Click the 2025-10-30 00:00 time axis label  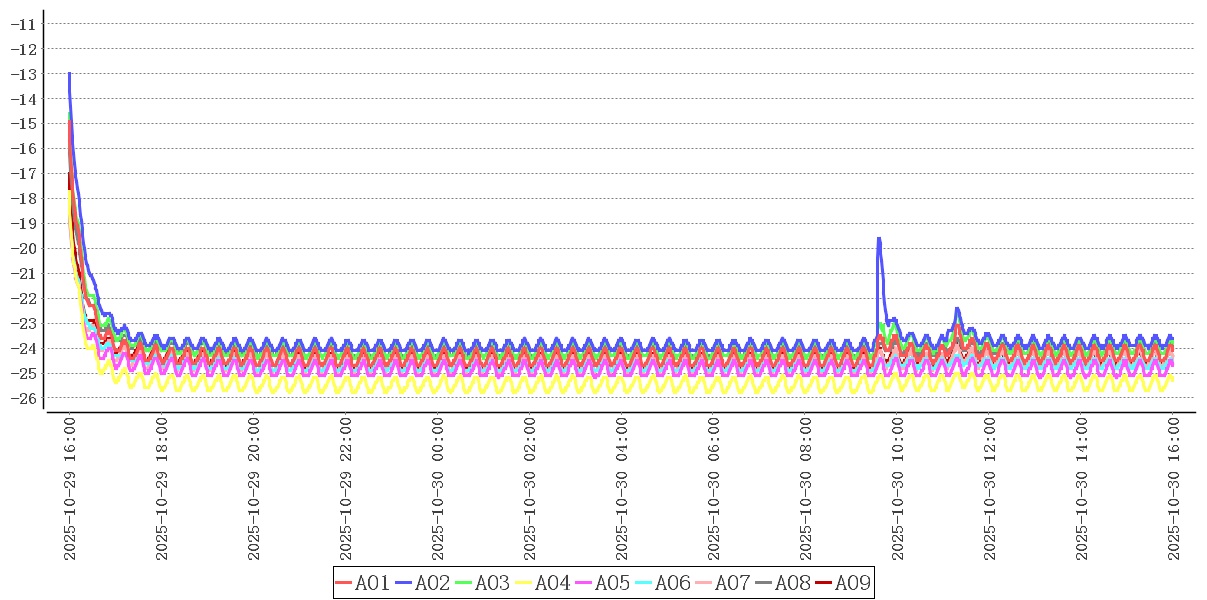[438, 490]
